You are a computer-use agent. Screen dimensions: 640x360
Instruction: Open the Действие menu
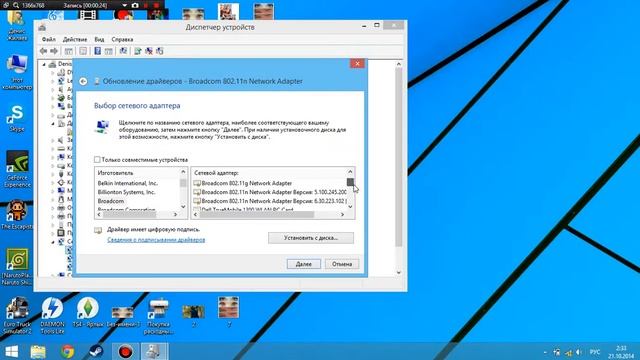[x=75, y=40]
